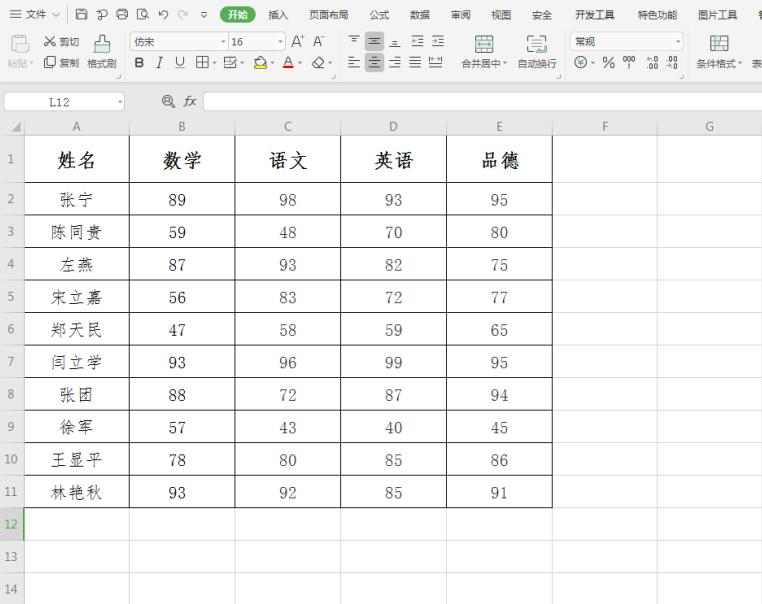Toggle vertical middle alignment button
This screenshot has height=604, width=762.
tap(374, 41)
